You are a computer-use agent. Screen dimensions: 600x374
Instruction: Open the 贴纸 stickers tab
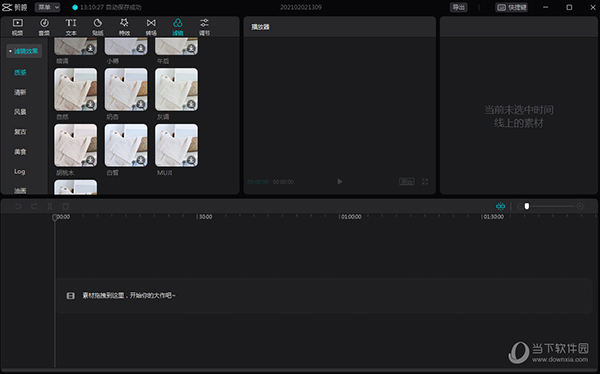(x=98, y=27)
